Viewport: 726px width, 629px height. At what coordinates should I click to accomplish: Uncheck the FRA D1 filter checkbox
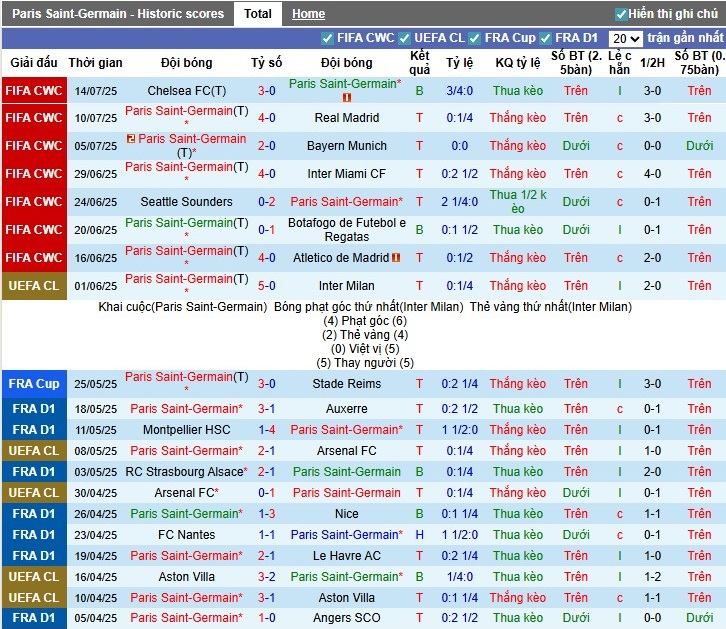[x=545, y=38]
